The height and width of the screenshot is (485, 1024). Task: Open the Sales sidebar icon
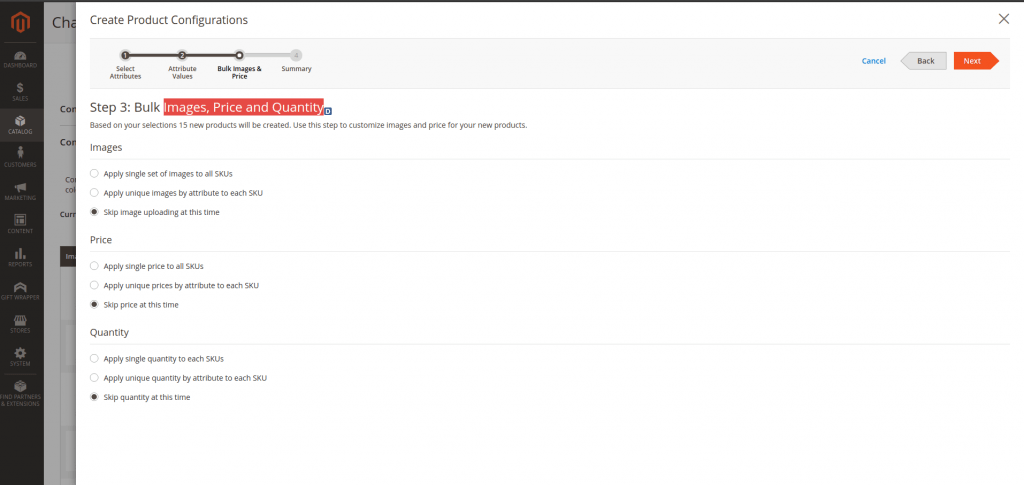pyautogui.click(x=20, y=91)
